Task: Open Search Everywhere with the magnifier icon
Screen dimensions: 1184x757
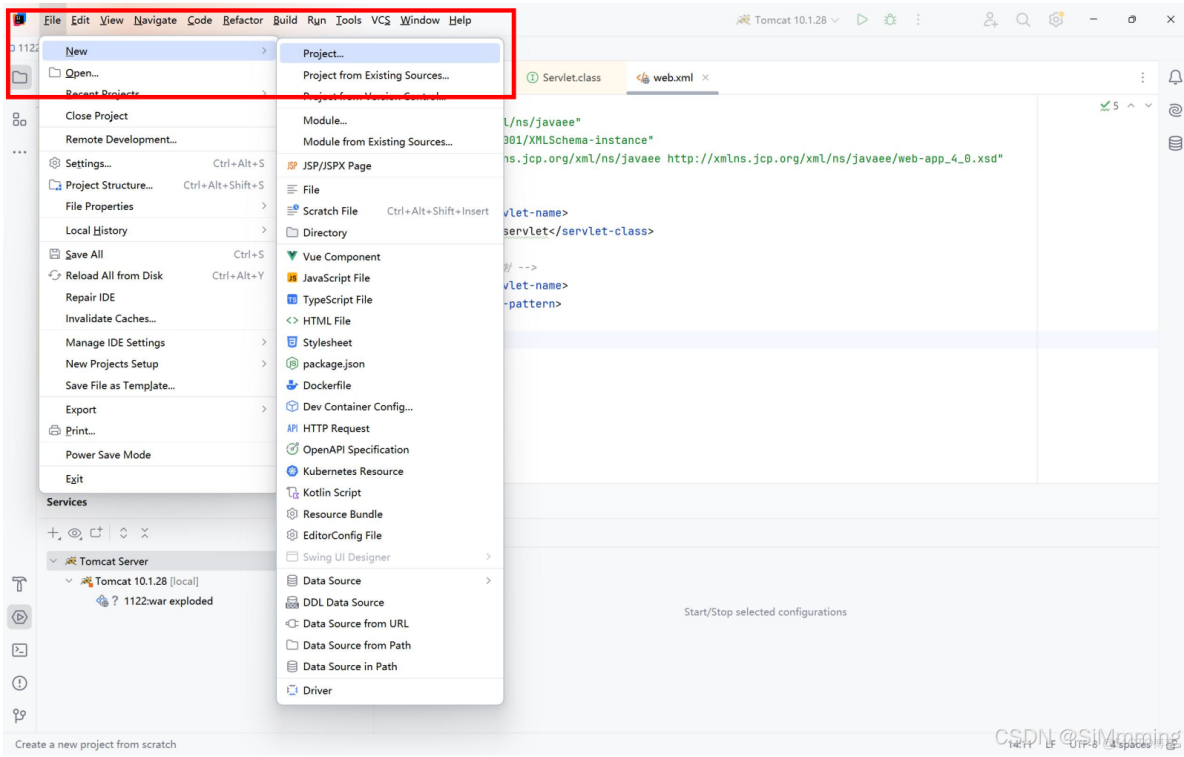Action: (1022, 20)
